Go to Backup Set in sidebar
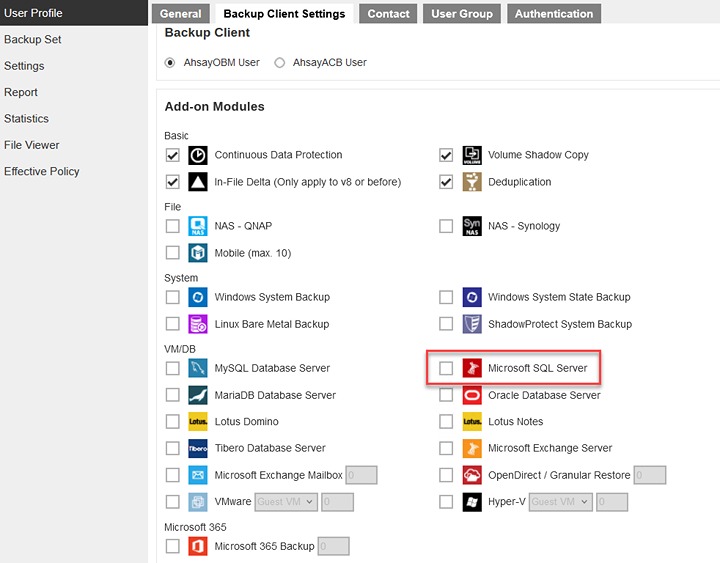Image resolution: width=720 pixels, height=563 pixels. click(x=33, y=40)
